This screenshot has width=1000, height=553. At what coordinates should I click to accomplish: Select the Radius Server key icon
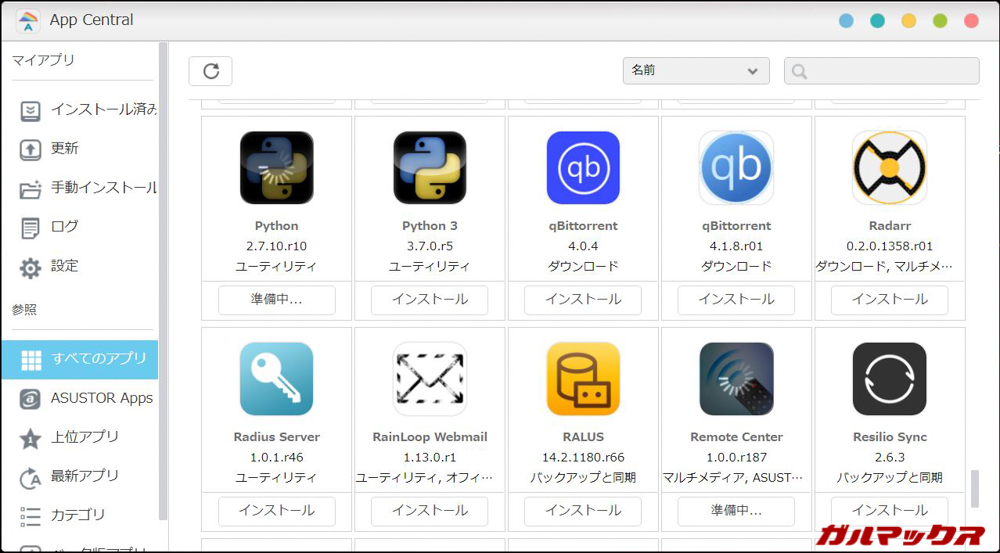(276, 379)
